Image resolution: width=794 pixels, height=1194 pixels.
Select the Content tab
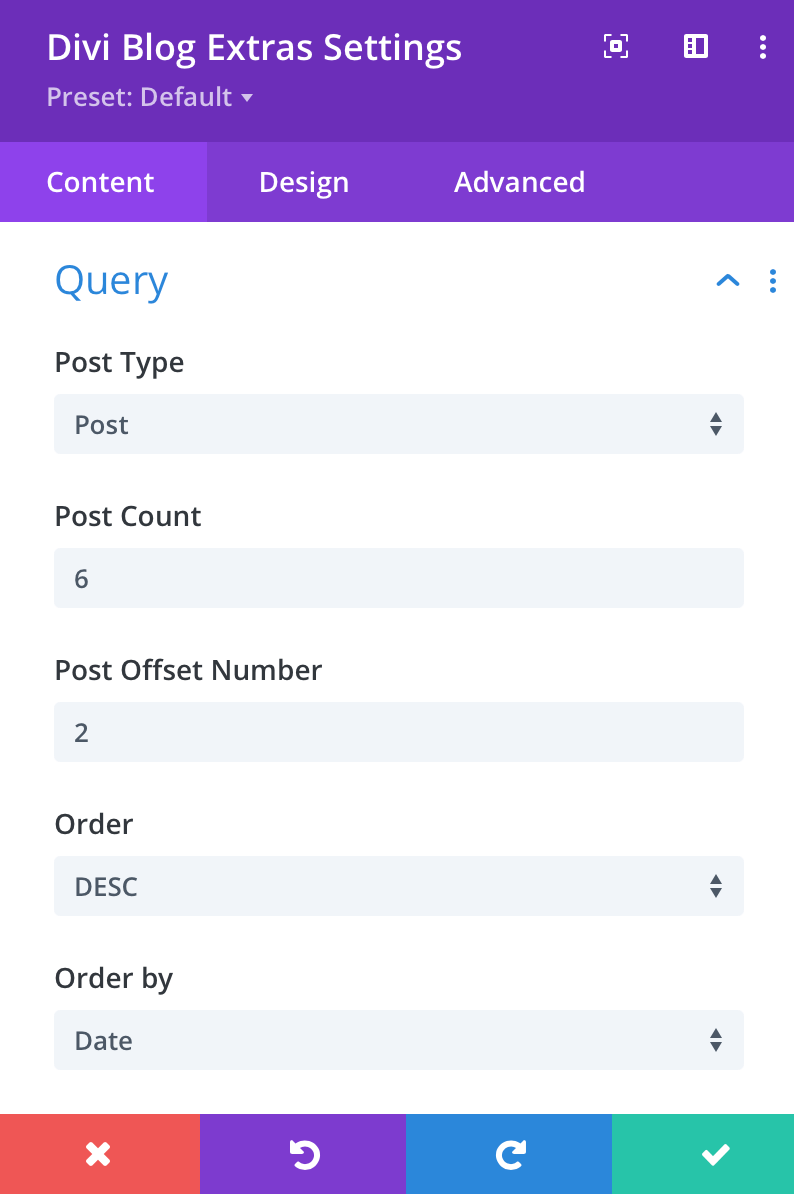[100, 182]
